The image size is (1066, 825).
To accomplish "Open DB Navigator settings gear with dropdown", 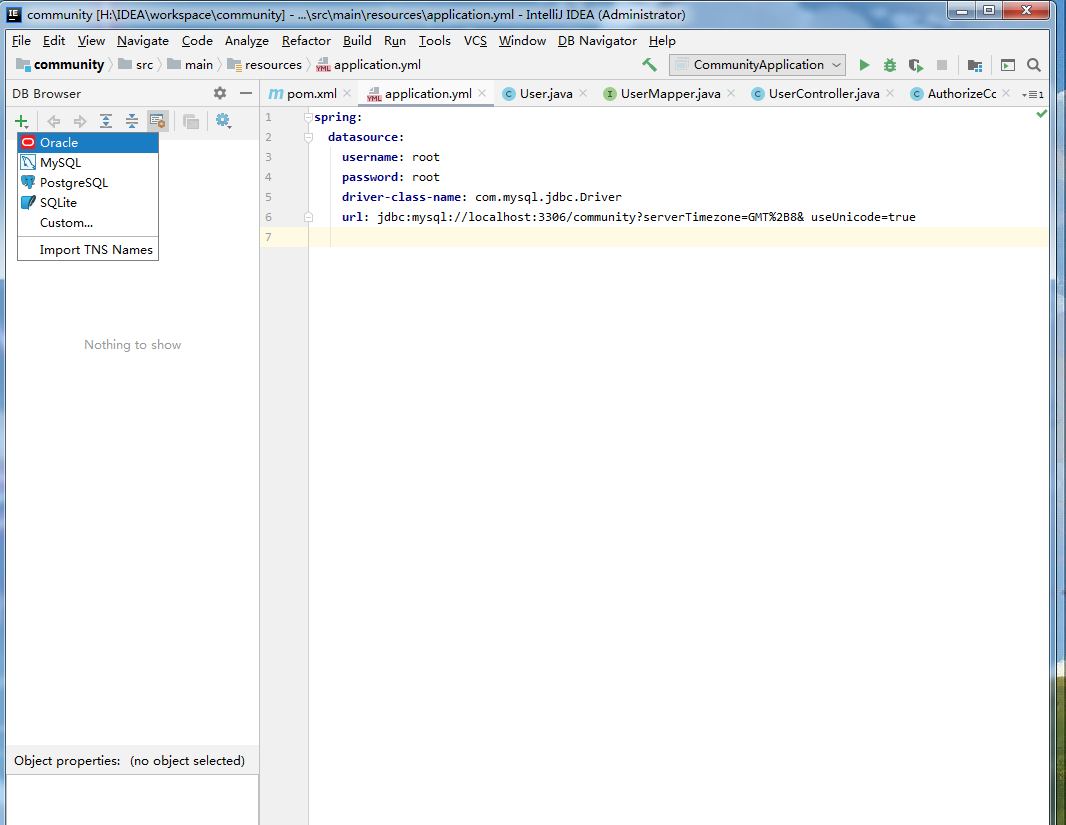I will tap(223, 121).
